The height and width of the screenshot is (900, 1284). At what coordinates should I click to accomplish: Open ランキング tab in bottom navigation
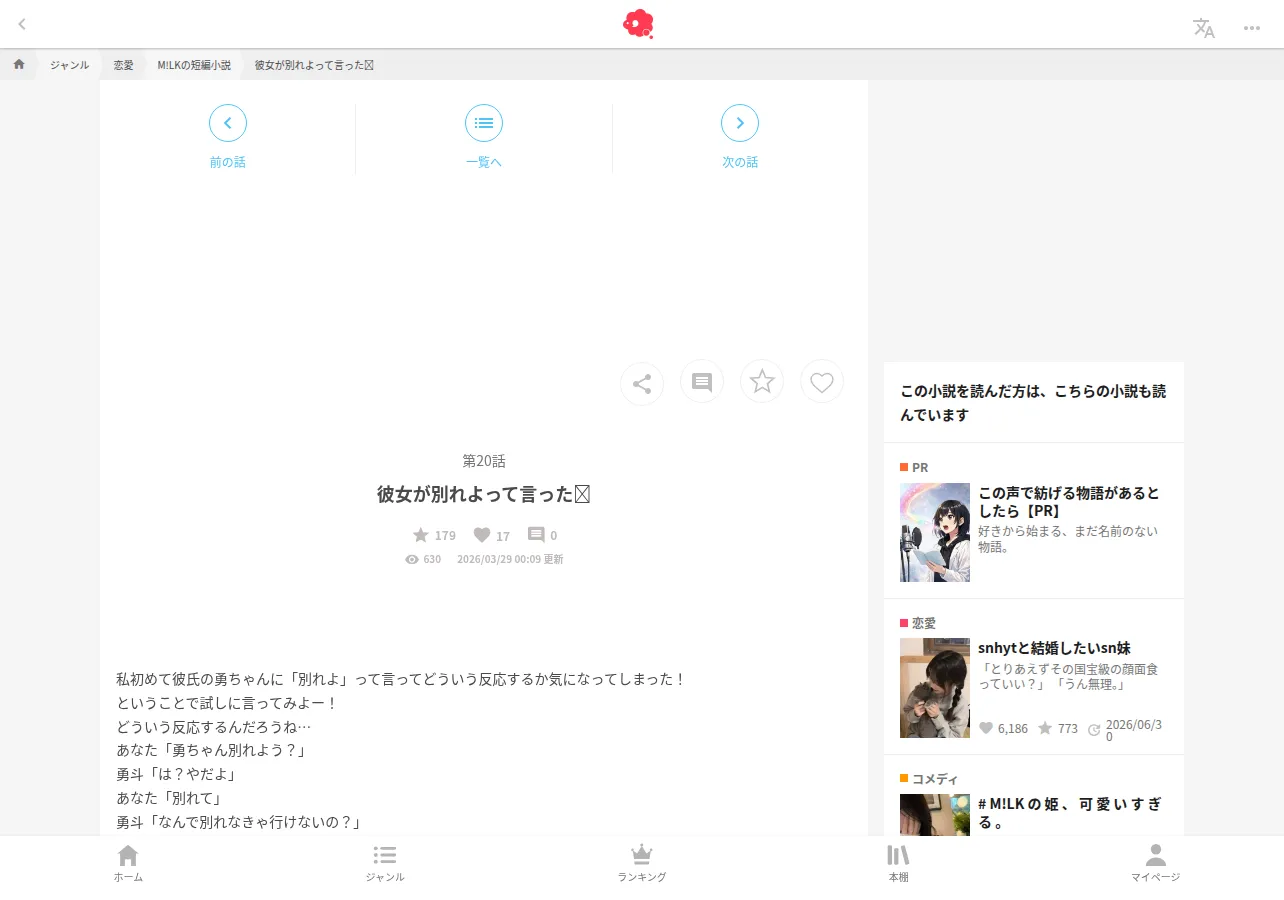[642, 864]
